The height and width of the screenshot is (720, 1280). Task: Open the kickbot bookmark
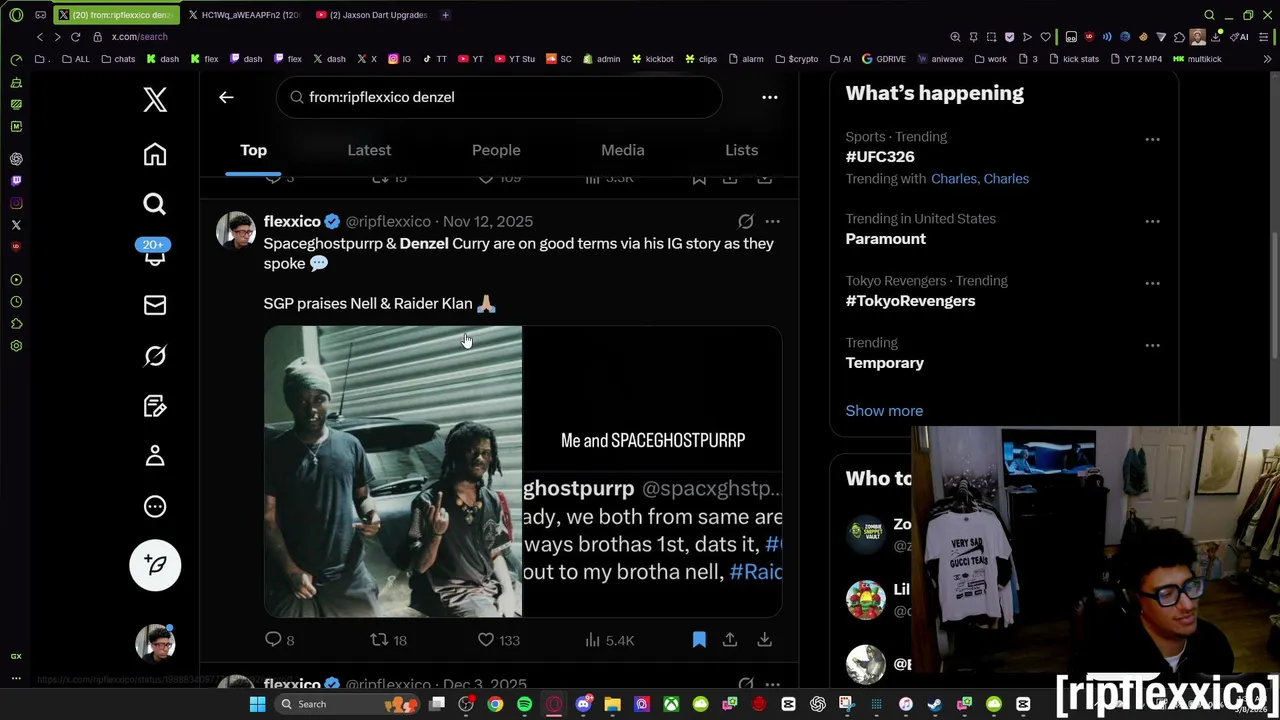[x=653, y=59]
